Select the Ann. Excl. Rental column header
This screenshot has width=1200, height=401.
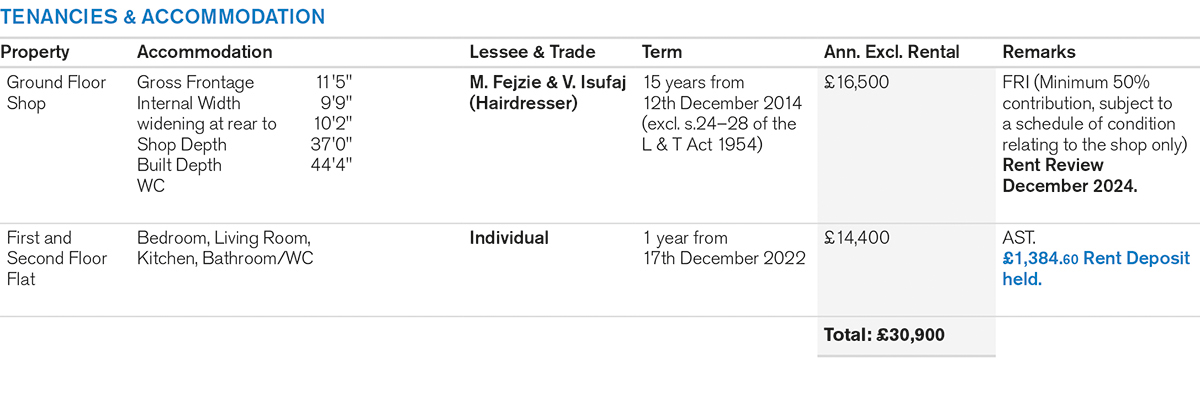[x=891, y=52]
